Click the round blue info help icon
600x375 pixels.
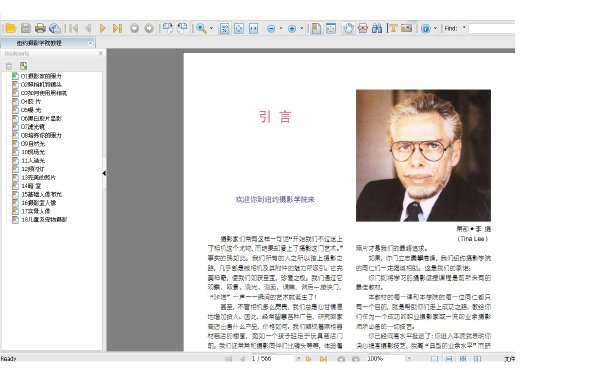pos(426,29)
